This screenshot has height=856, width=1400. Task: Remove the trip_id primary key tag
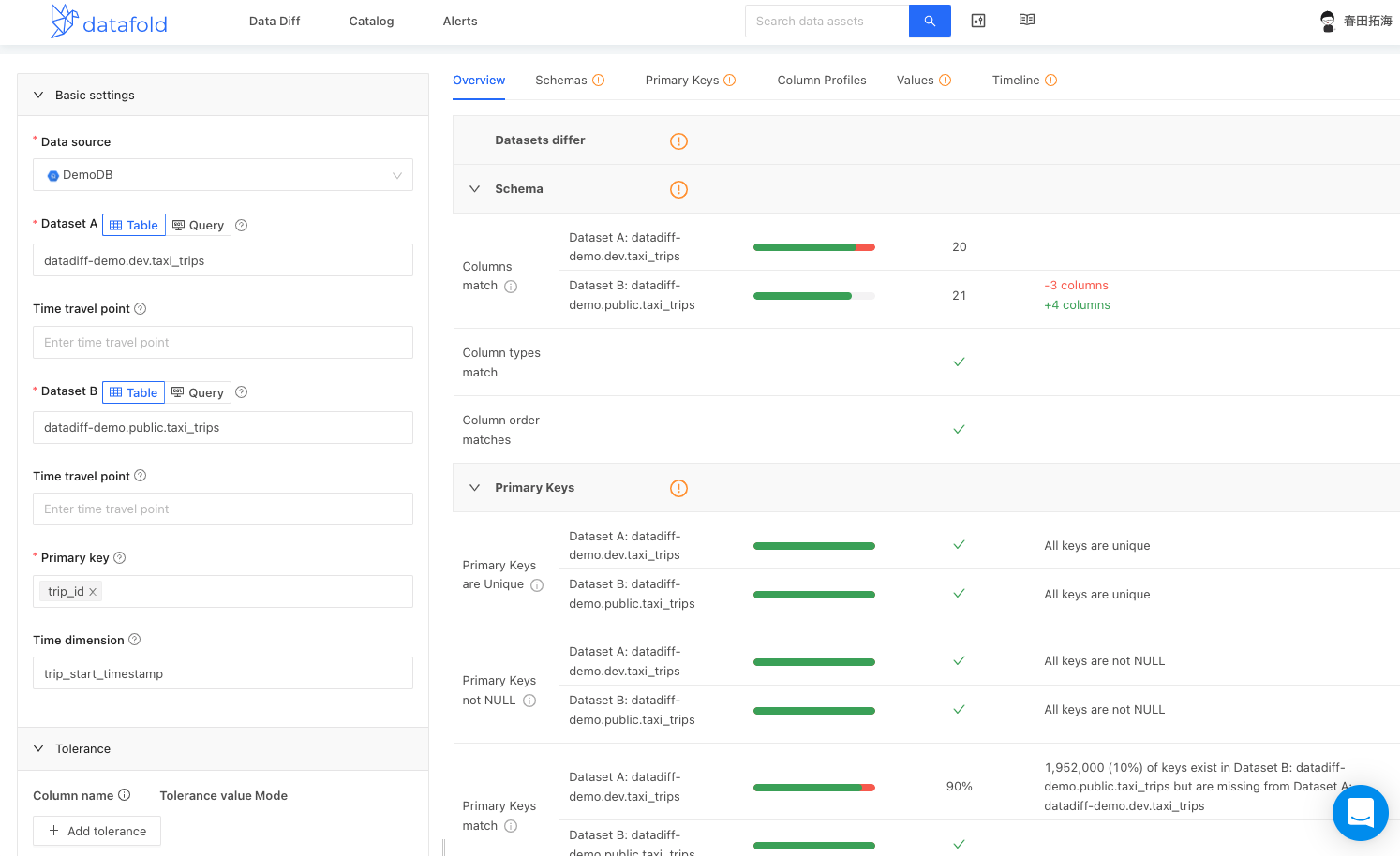coord(93,591)
